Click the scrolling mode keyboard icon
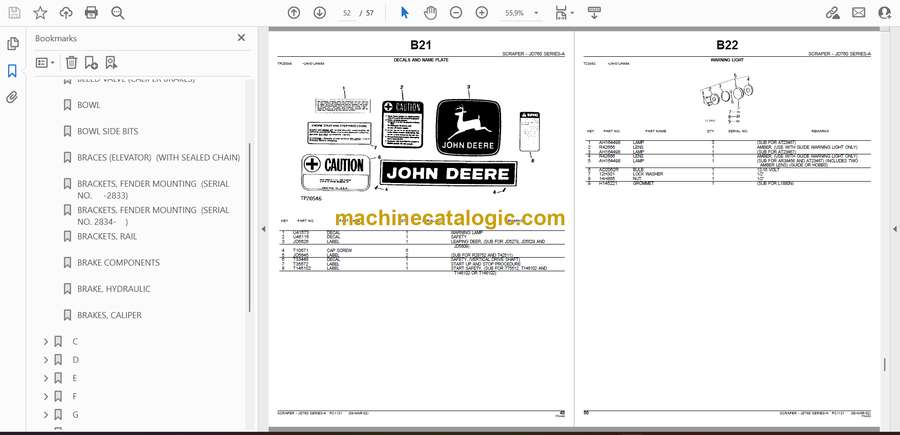The width and height of the screenshot is (900, 435). click(594, 13)
